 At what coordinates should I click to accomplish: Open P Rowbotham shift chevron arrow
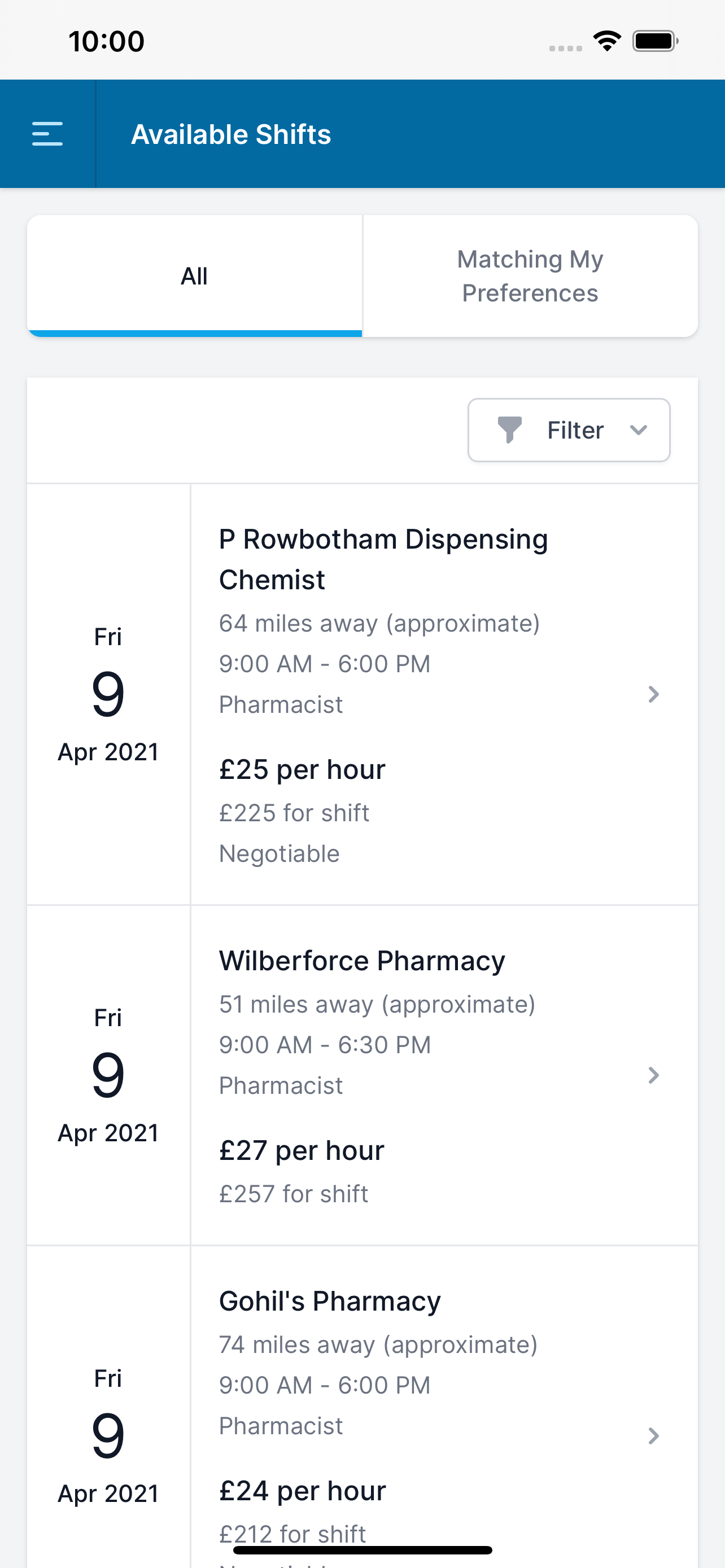(x=653, y=694)
